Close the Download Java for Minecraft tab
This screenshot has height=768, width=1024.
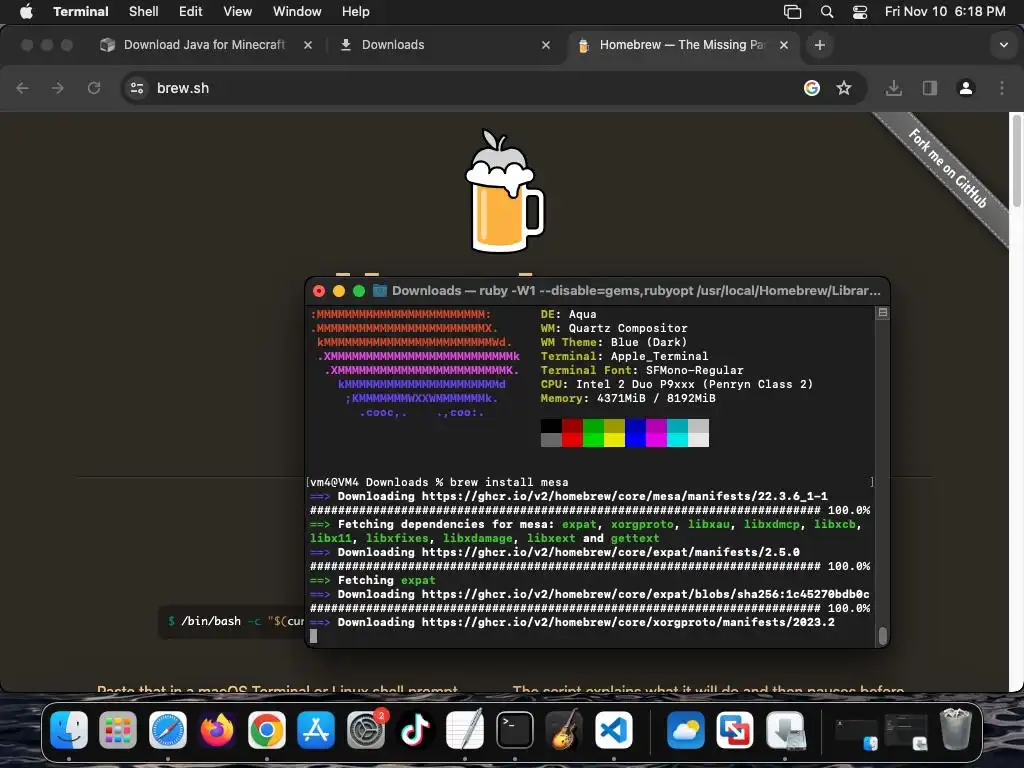click(308, 45)
